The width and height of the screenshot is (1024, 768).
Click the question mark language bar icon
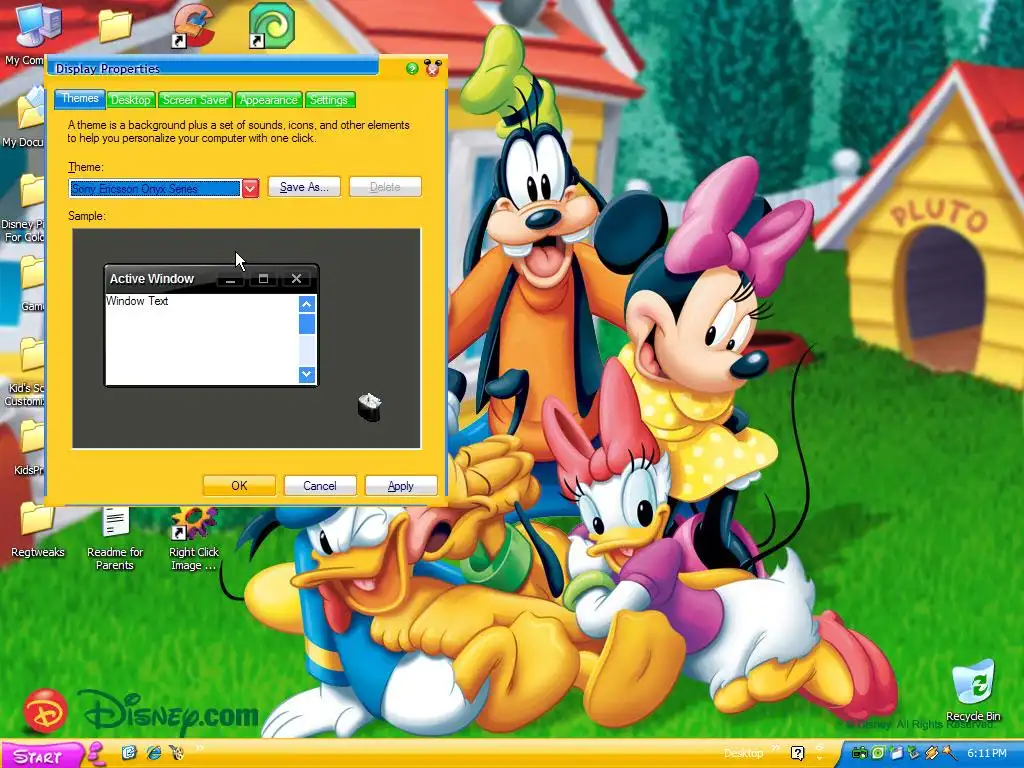797,753
